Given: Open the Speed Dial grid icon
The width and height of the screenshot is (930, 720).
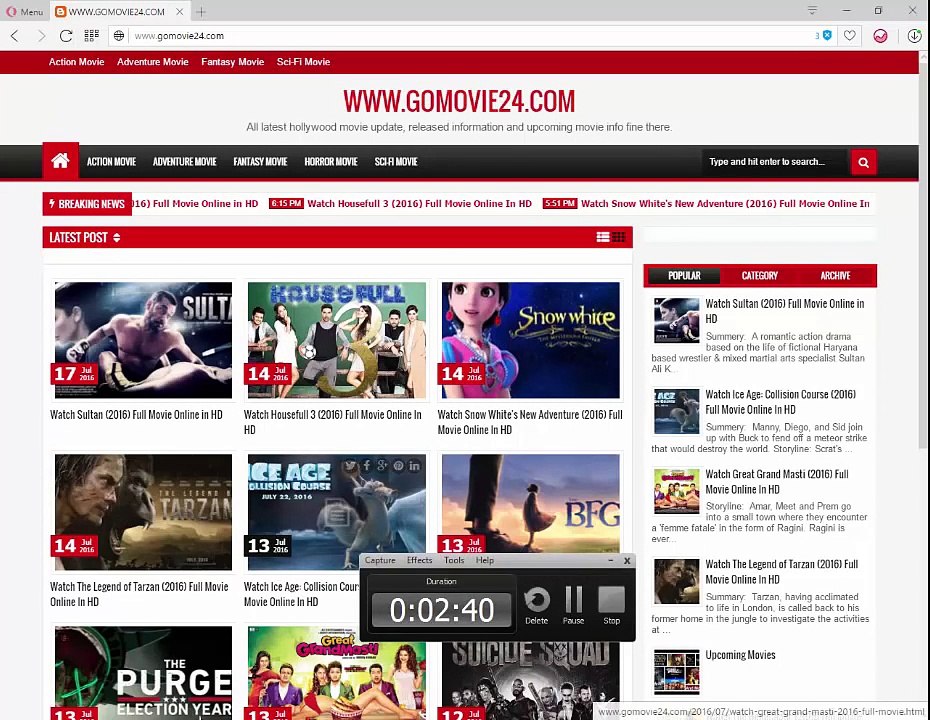Looking at the screenshot, I should click(x=91, y=36).
